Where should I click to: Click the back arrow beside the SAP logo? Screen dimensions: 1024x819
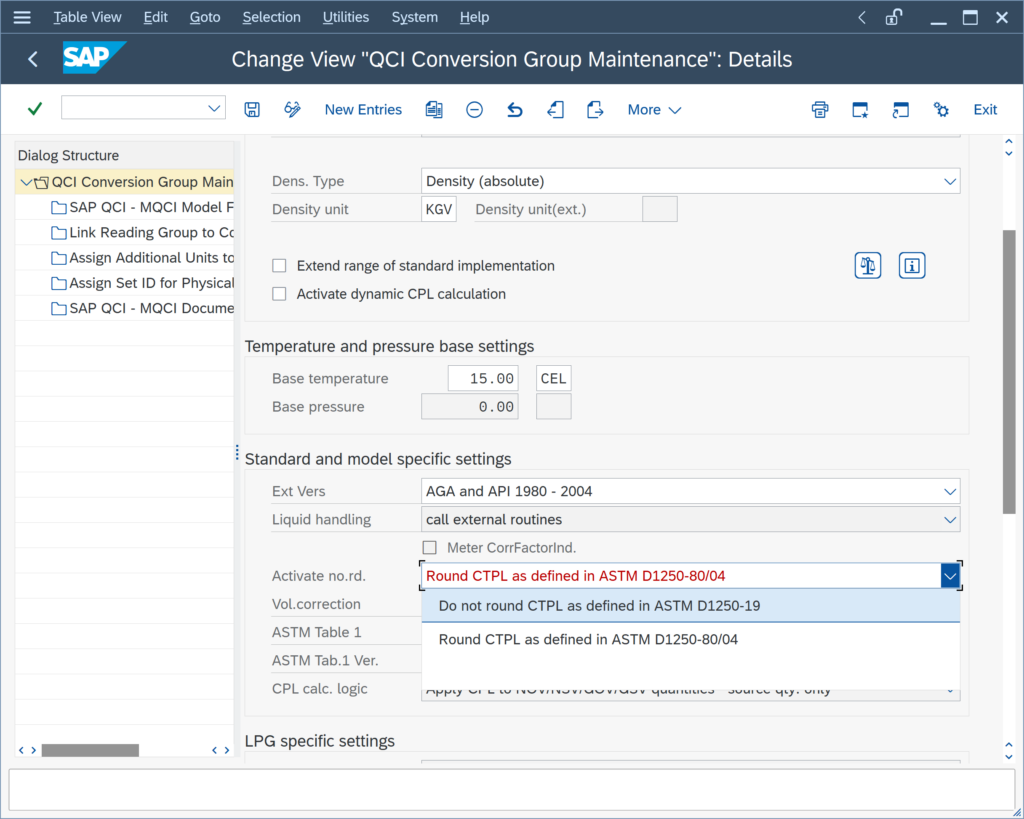(33, 59)
